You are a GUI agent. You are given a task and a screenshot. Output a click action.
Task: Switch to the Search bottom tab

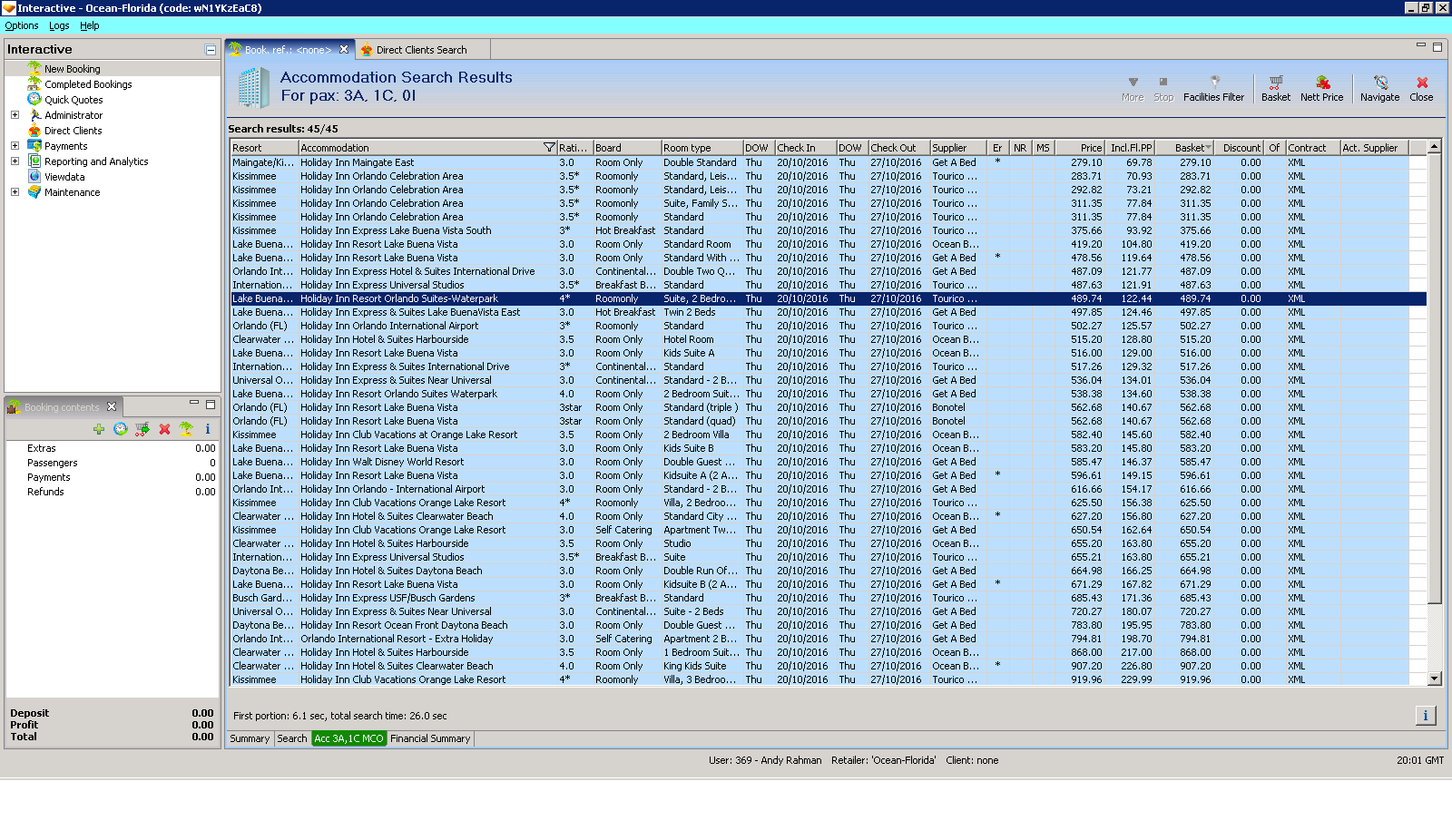(292, 738)
